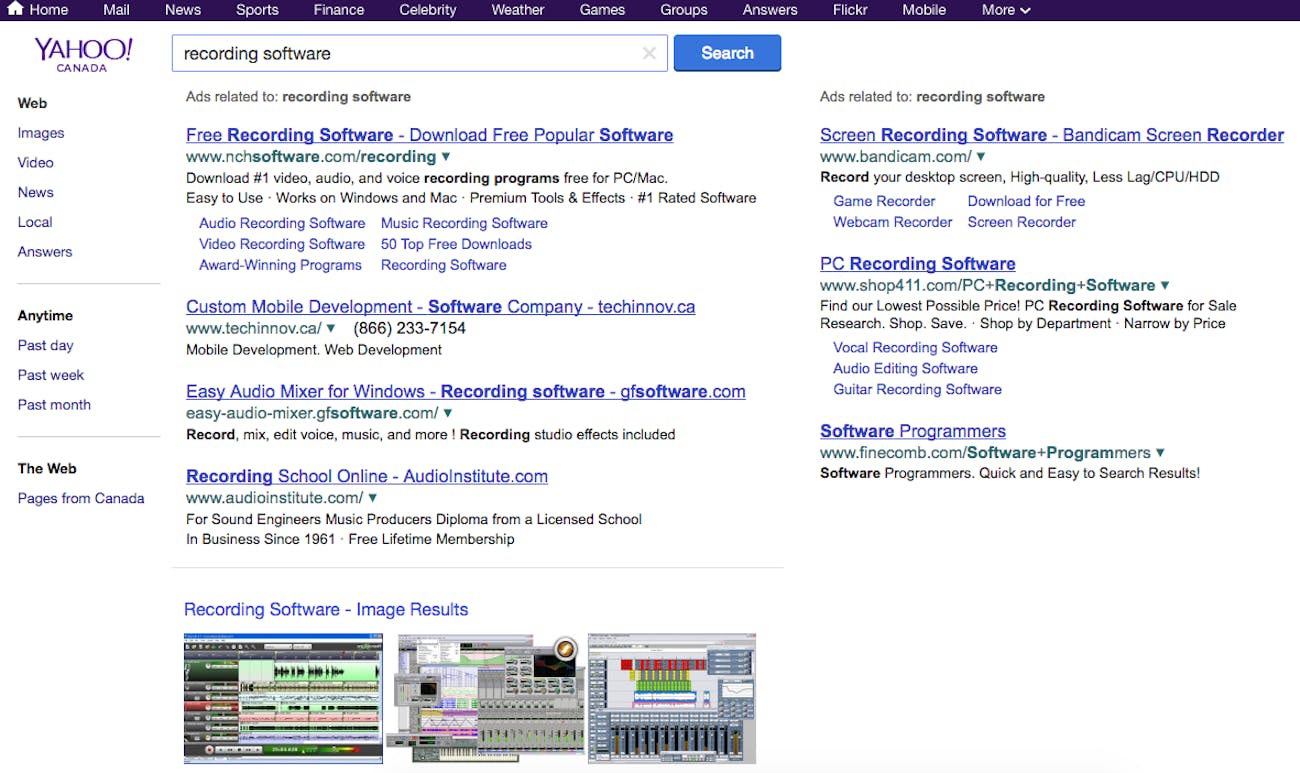Open the dropdown arrow beside www.bandicam.com
The width and height of the screenshot is (1300, 773).
(980, 156)
